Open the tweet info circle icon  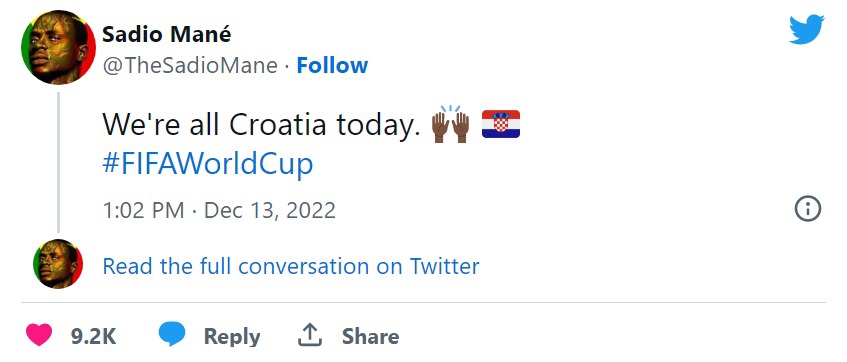tap(808, 209)
